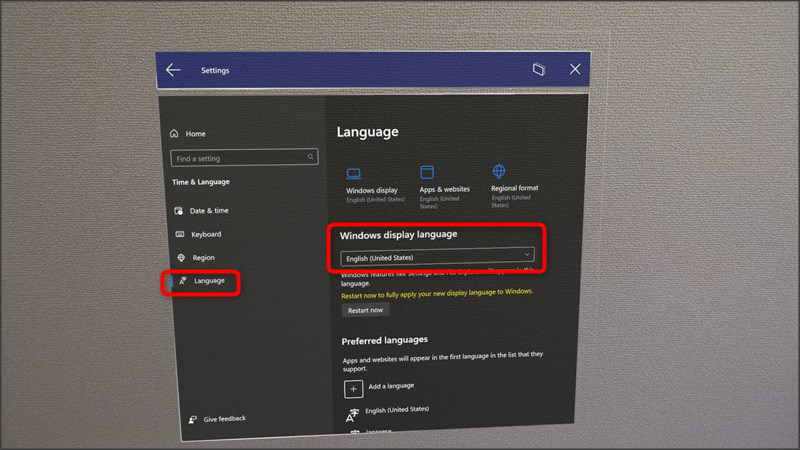Click the Apps & websites window icon
800x450 pixels.
tap(428, 172)
